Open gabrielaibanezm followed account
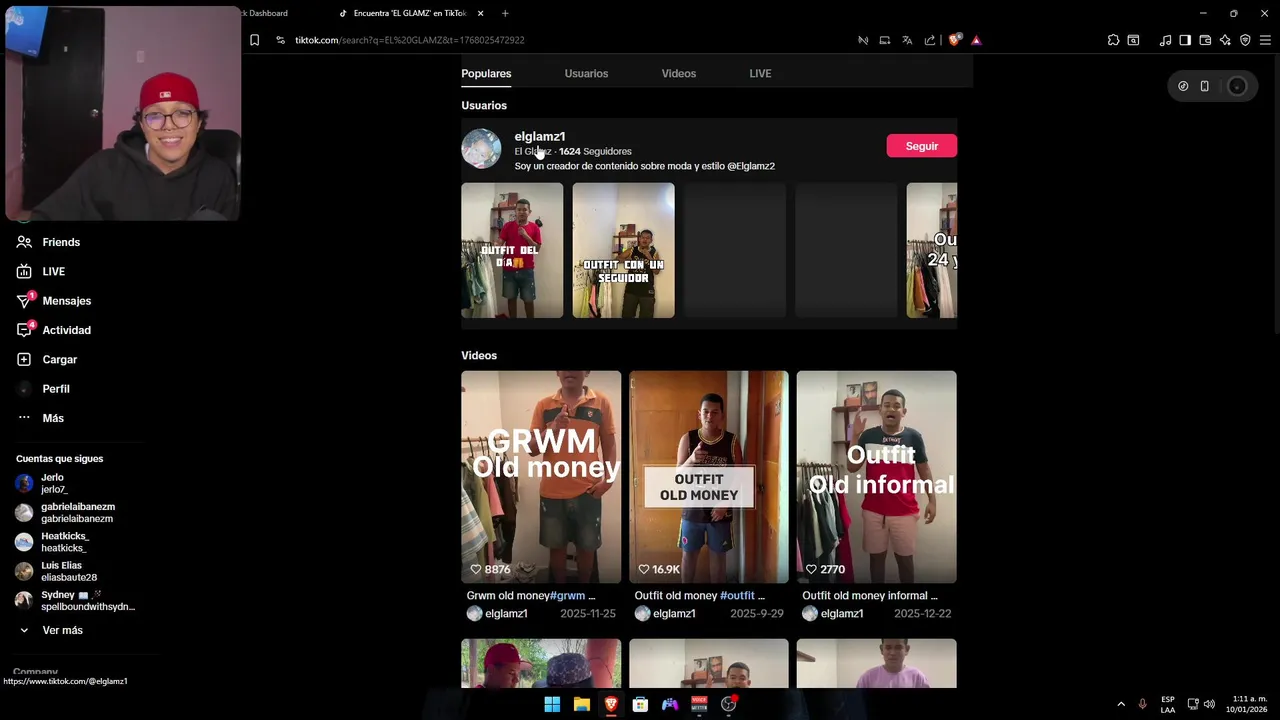The image size is (1280, 720). coord(65,513)
